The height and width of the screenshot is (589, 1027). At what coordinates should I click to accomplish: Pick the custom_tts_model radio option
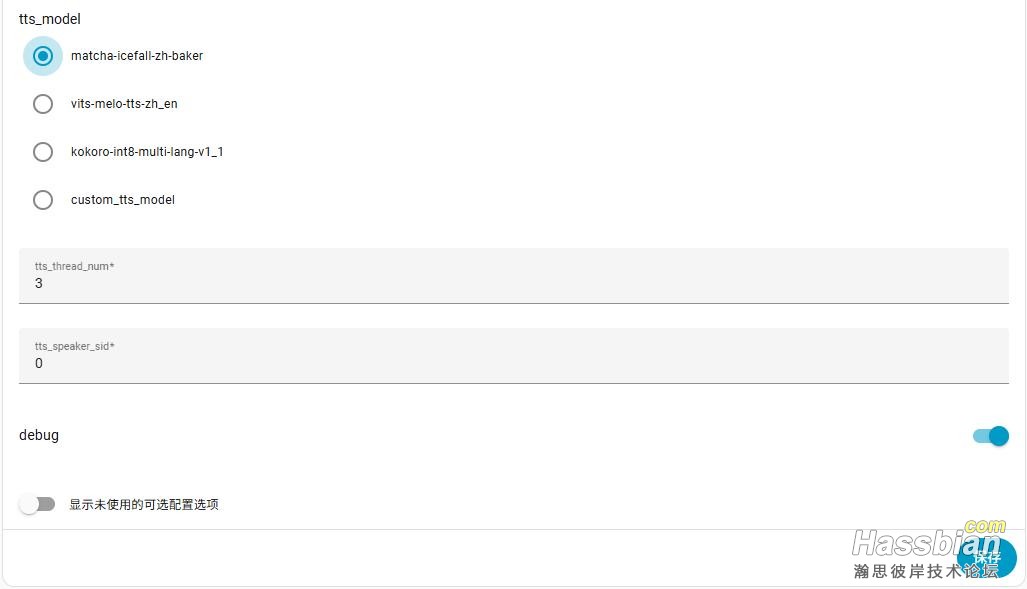[43, 200]
